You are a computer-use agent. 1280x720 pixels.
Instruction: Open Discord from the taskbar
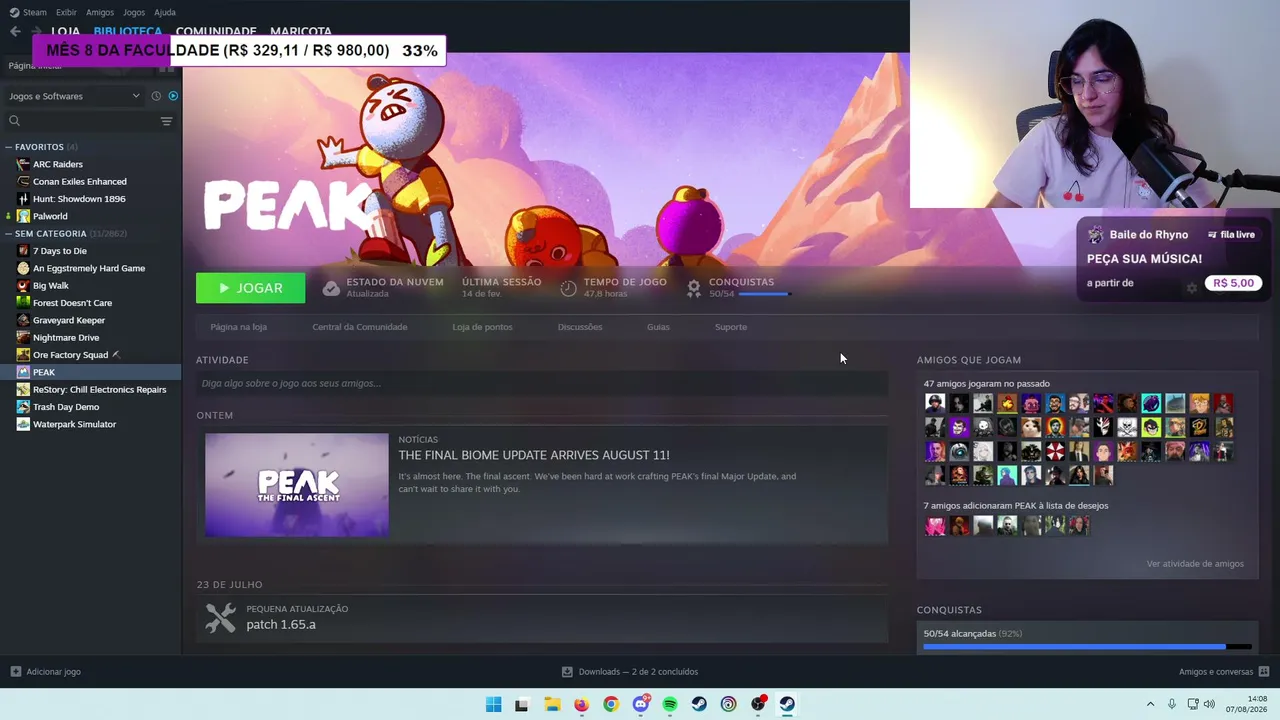coord(641,704)
